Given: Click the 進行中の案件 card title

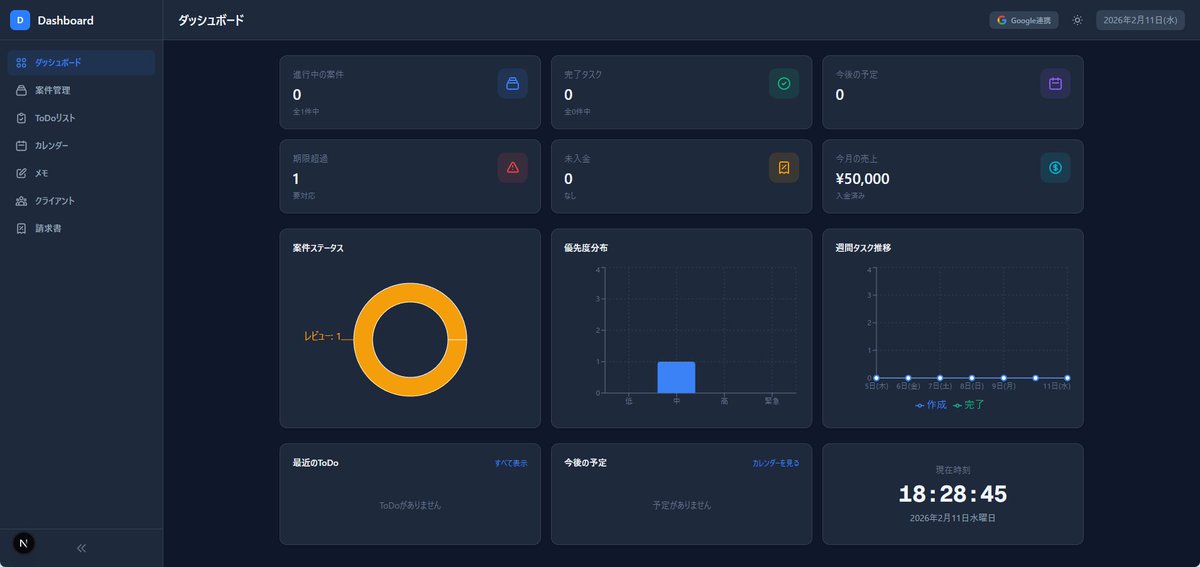Looking at the screenshot, I should click(x=318, y=75).
